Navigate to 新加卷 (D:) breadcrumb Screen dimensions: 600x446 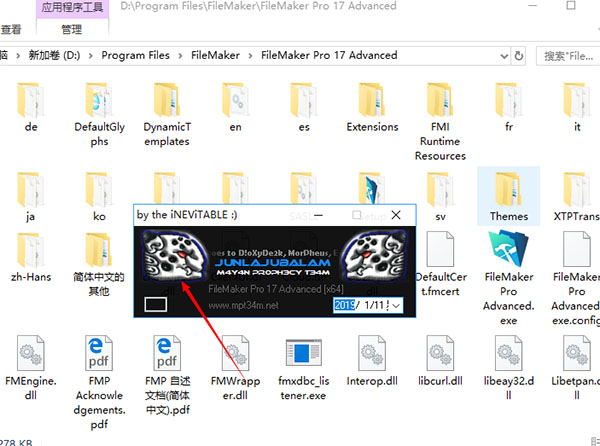pos(55,55)
